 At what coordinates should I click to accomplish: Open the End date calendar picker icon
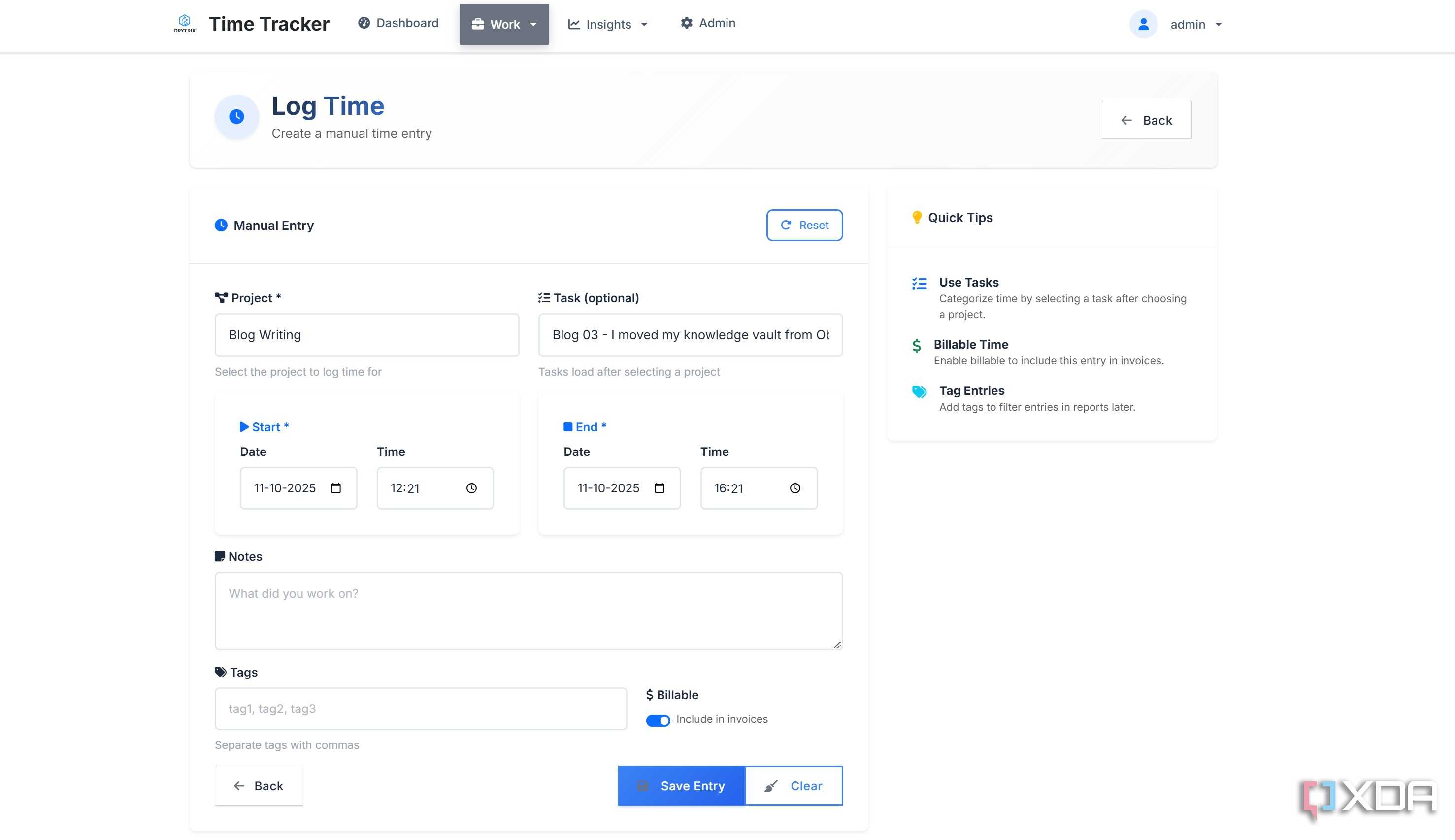[x=659, y=488]
